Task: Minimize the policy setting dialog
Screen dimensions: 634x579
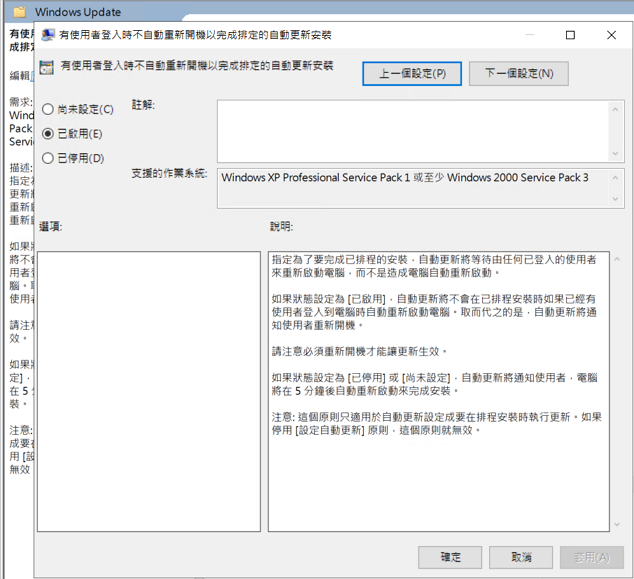Action: click(x=530, y=35)
